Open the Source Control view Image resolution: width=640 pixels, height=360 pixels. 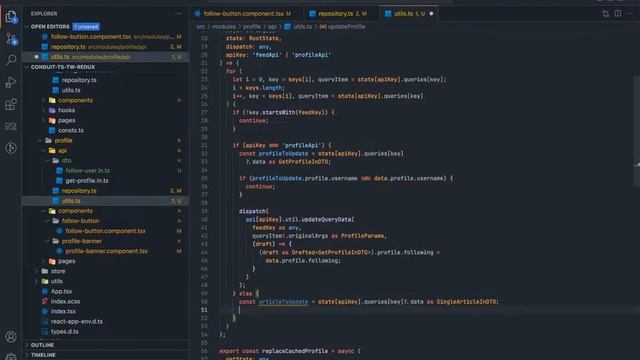click(x=11, y=39)
